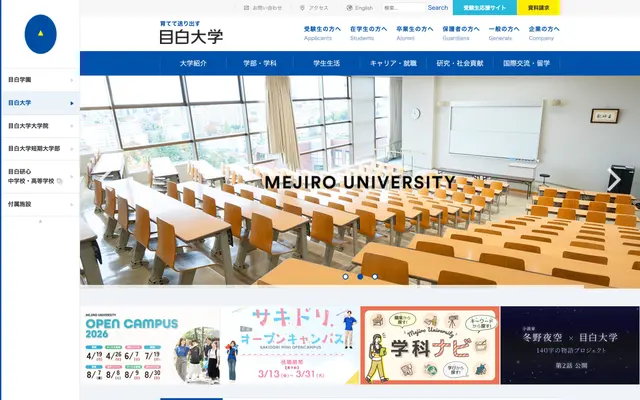Select 目白大学大学院 in the sidebar

click(41, 126)
